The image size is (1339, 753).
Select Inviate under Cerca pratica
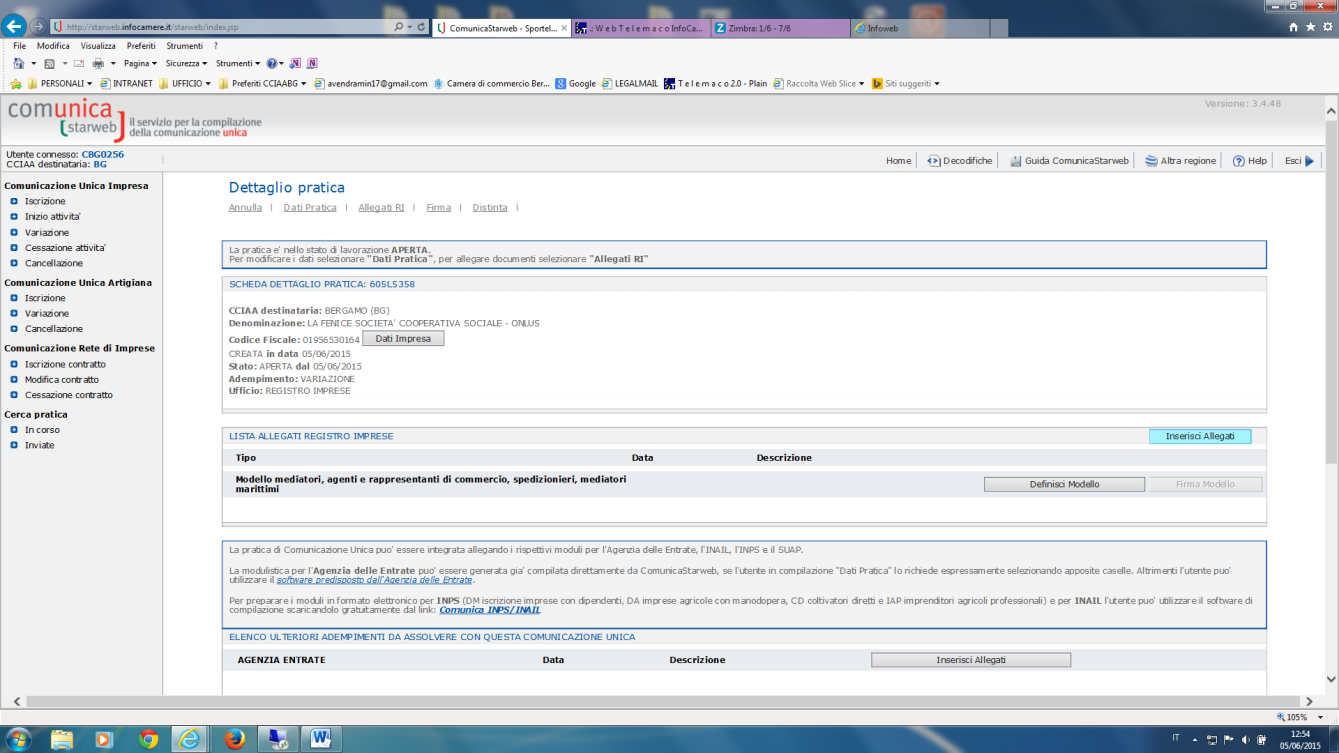[x=40, y=445]
